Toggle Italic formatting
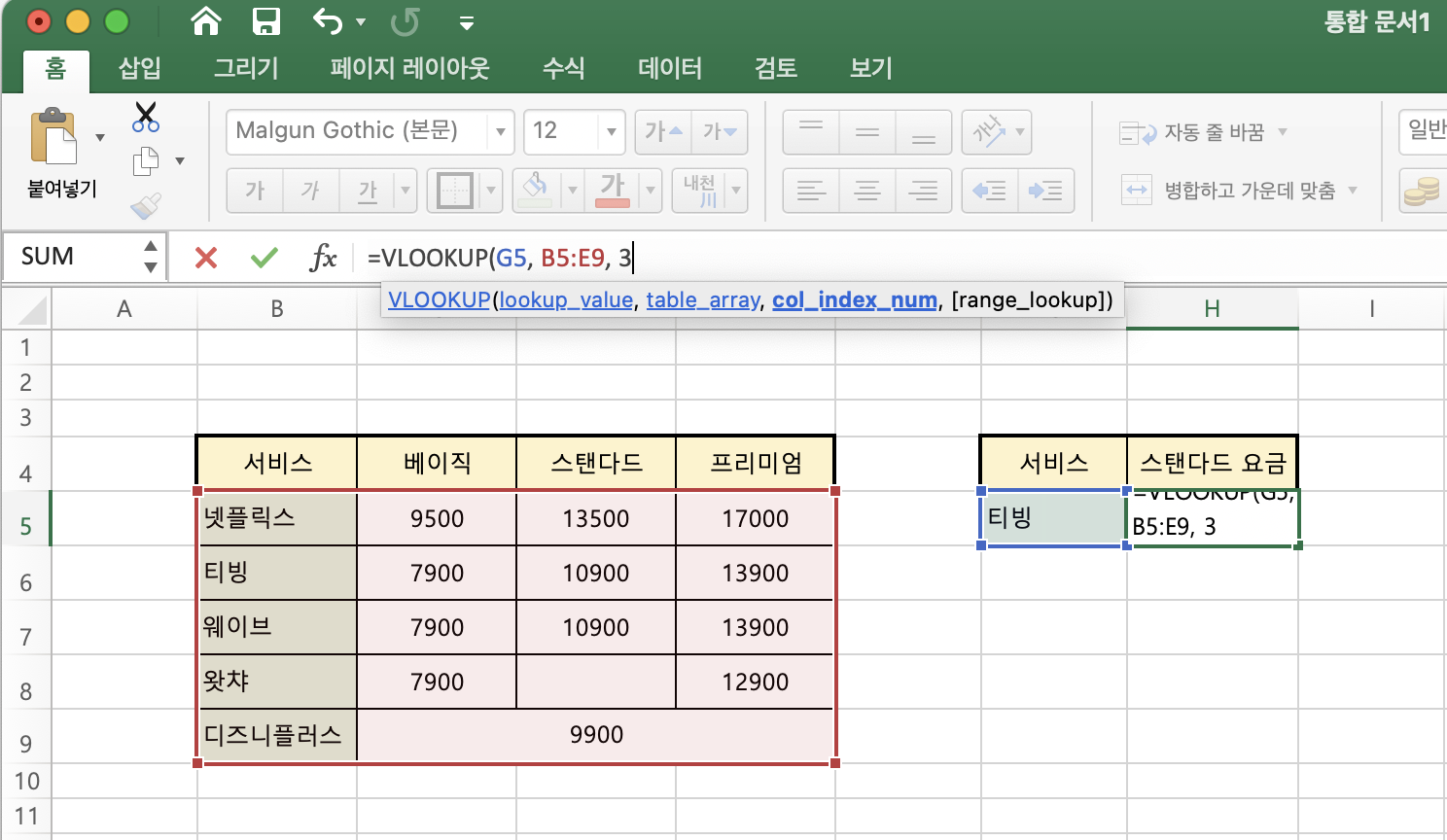The width and height of the screenshot is (1447, 840). (311, 191)
